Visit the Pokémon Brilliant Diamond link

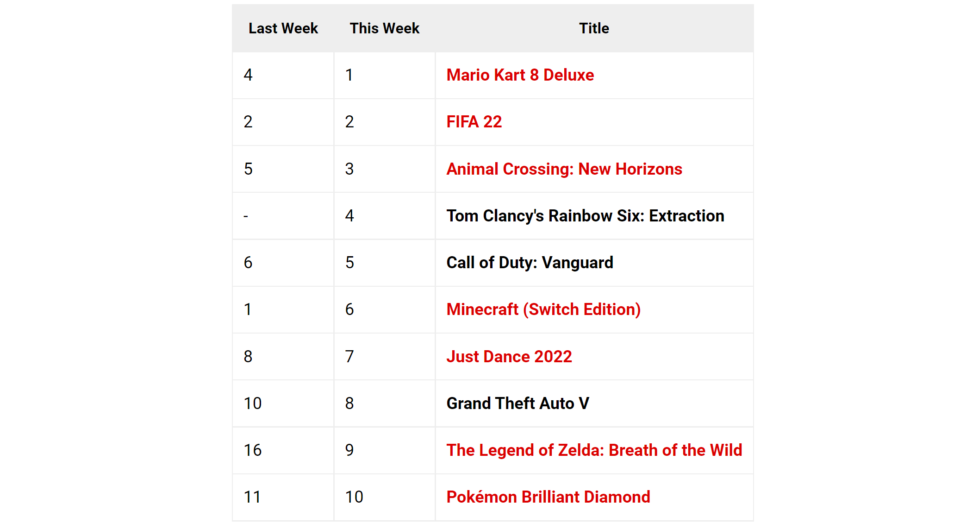548,497
